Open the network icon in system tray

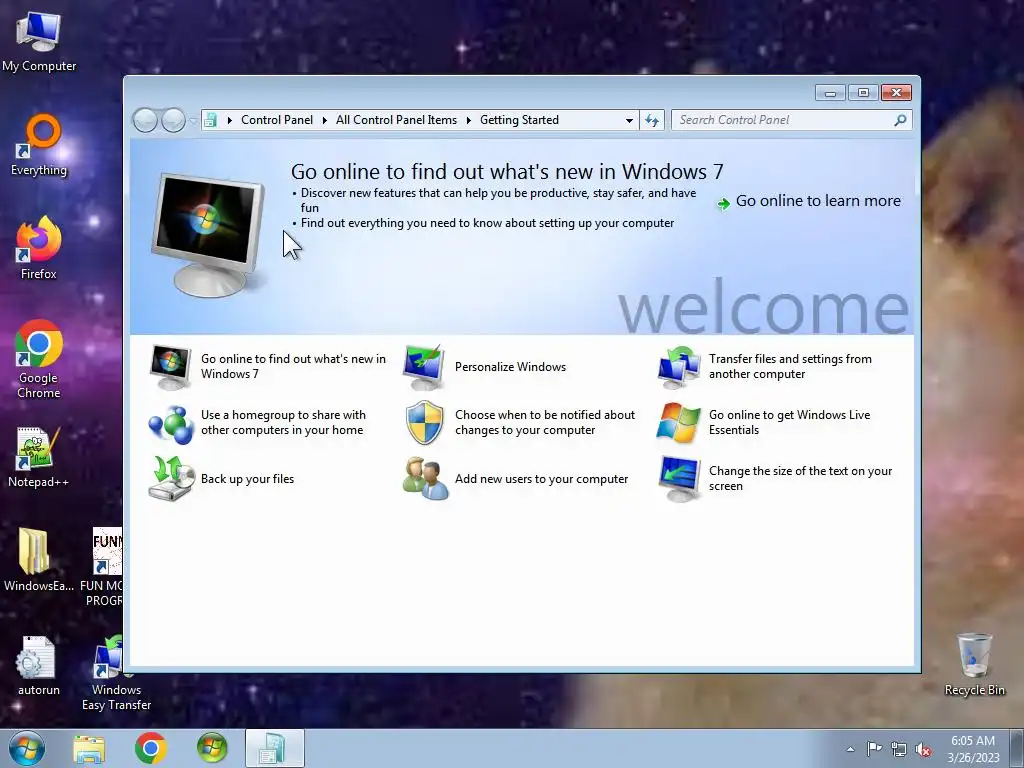(899, 749)
